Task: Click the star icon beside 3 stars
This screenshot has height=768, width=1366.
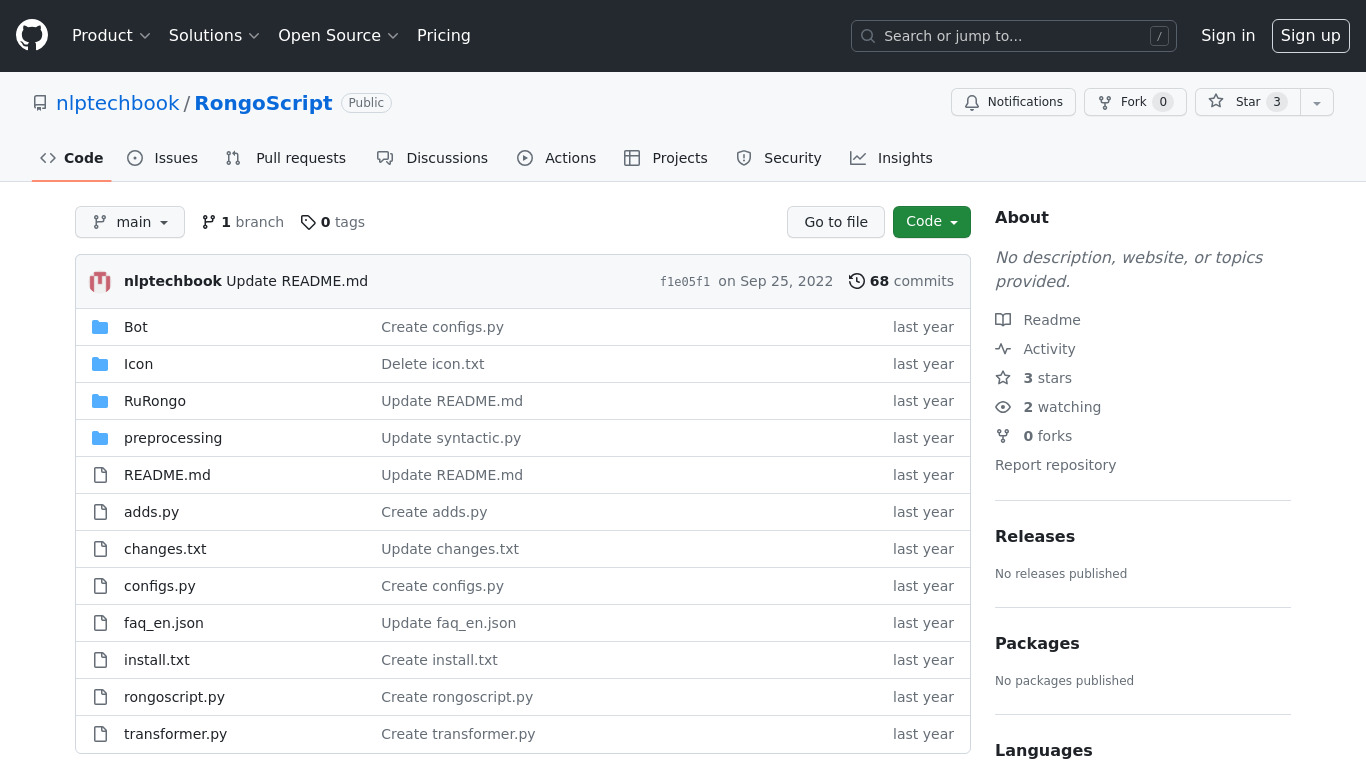Action: [1003, 378]
